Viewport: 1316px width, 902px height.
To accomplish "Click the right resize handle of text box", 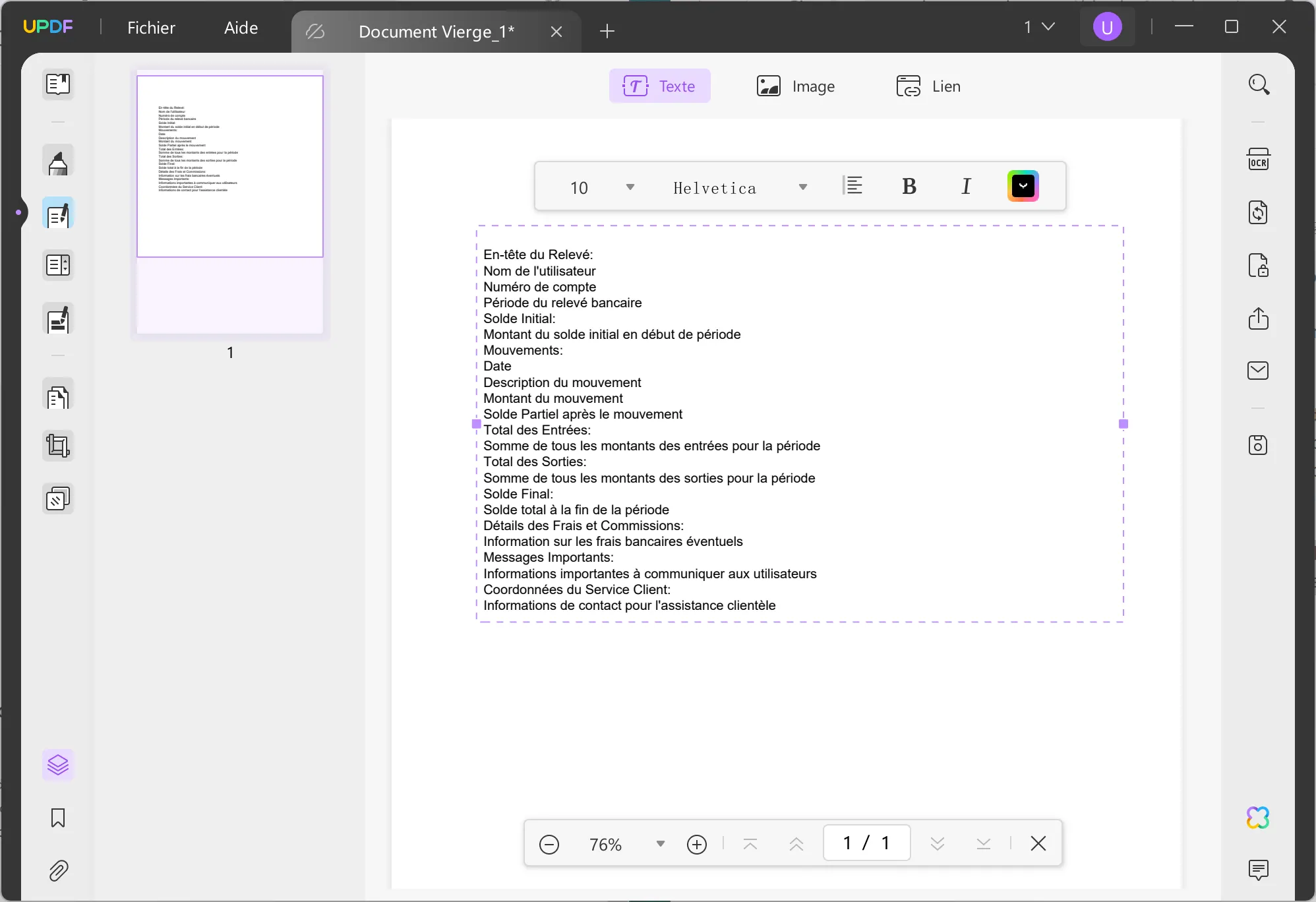I will 1123,424.
